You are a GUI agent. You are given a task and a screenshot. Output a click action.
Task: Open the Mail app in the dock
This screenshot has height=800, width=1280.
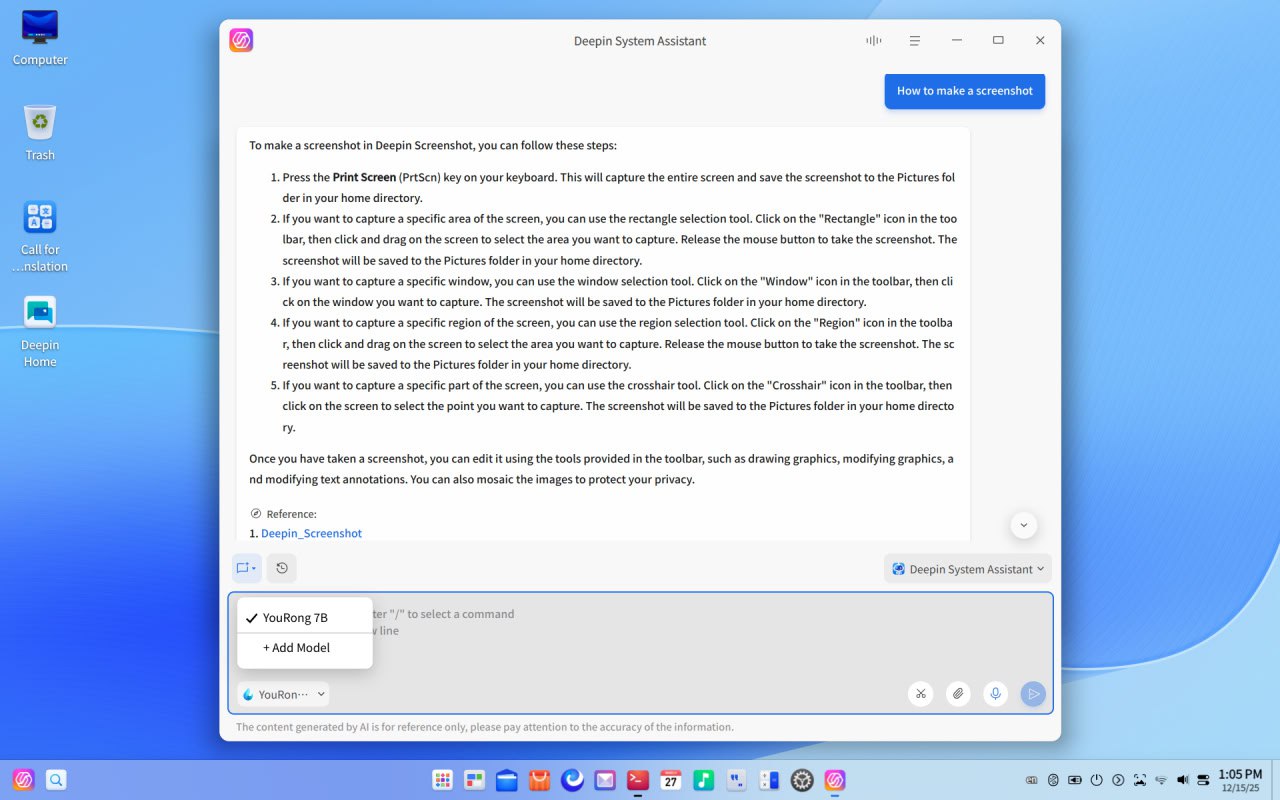click(605, 780)
